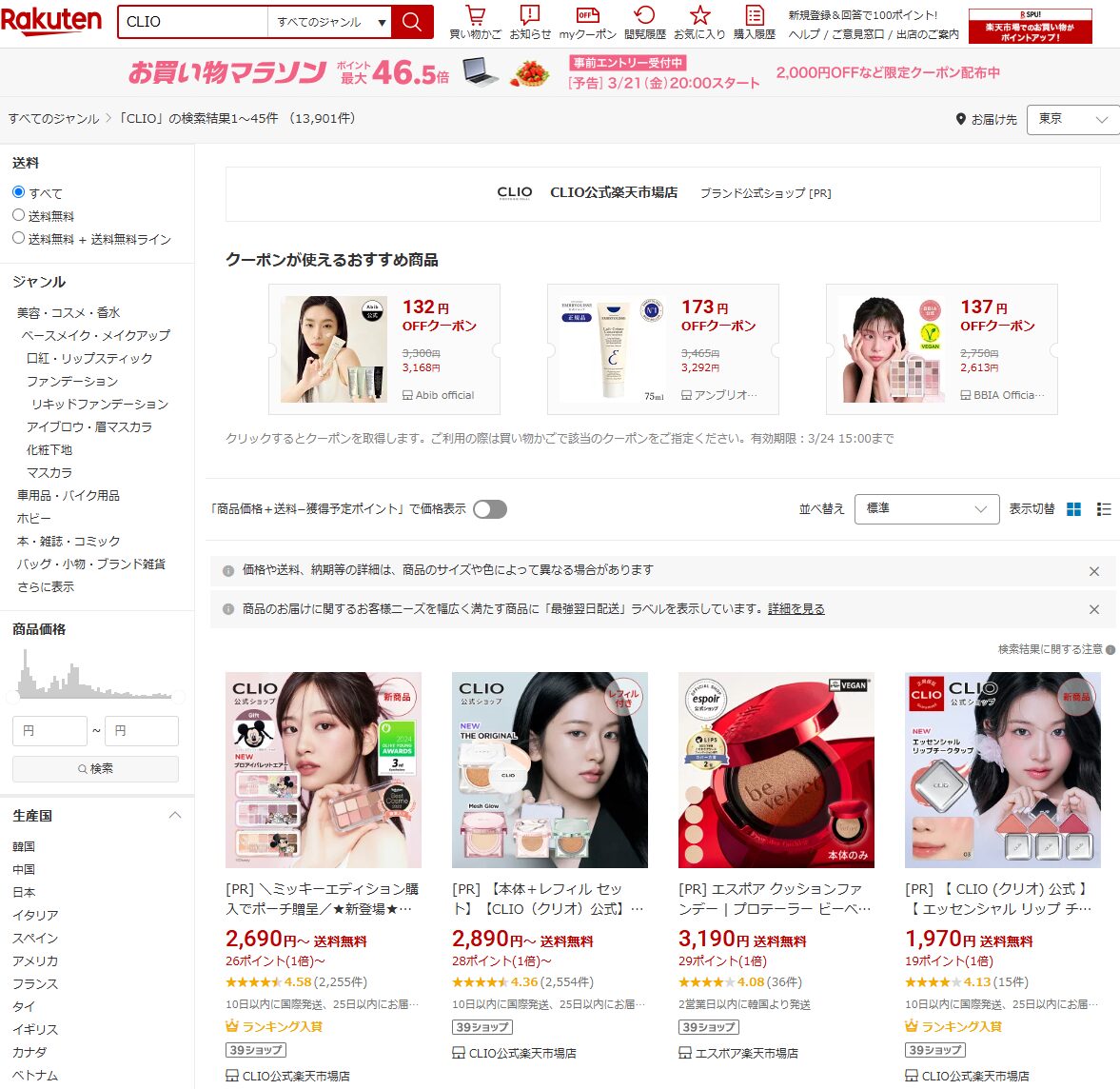Click the ご意見窓口 link
Screen dimensions: 1120x1089
(x=858, y=34)
